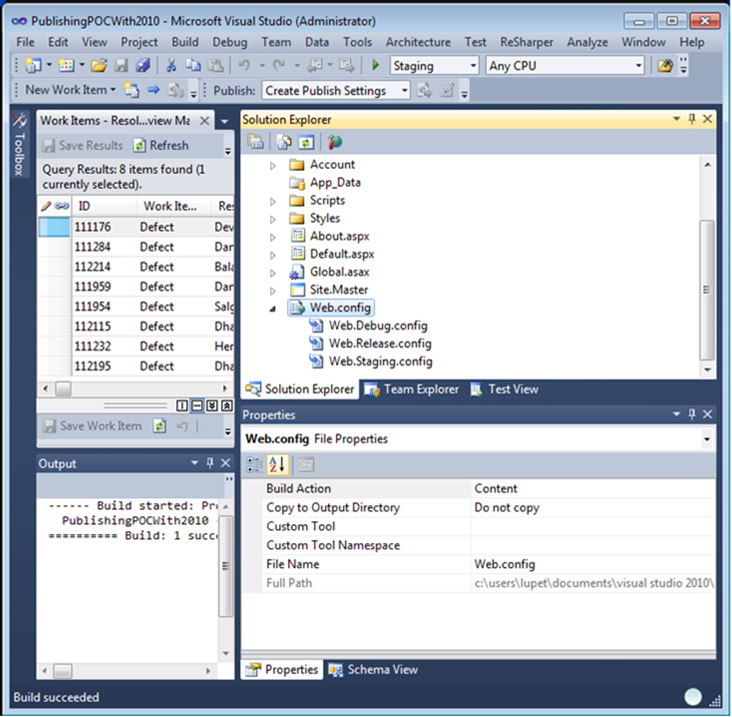Click the collapse-up arrows button in Work Items
Screen dimensions: 732x717
(x=227, y=406)
